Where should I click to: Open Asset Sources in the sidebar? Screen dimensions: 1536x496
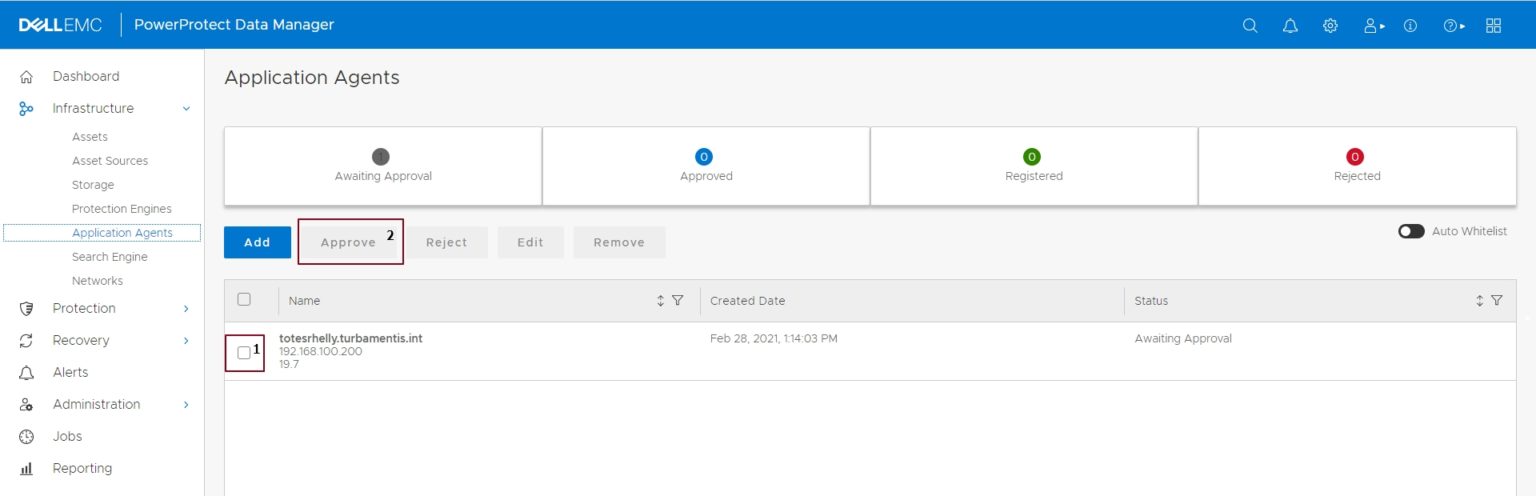pos(110,161)
